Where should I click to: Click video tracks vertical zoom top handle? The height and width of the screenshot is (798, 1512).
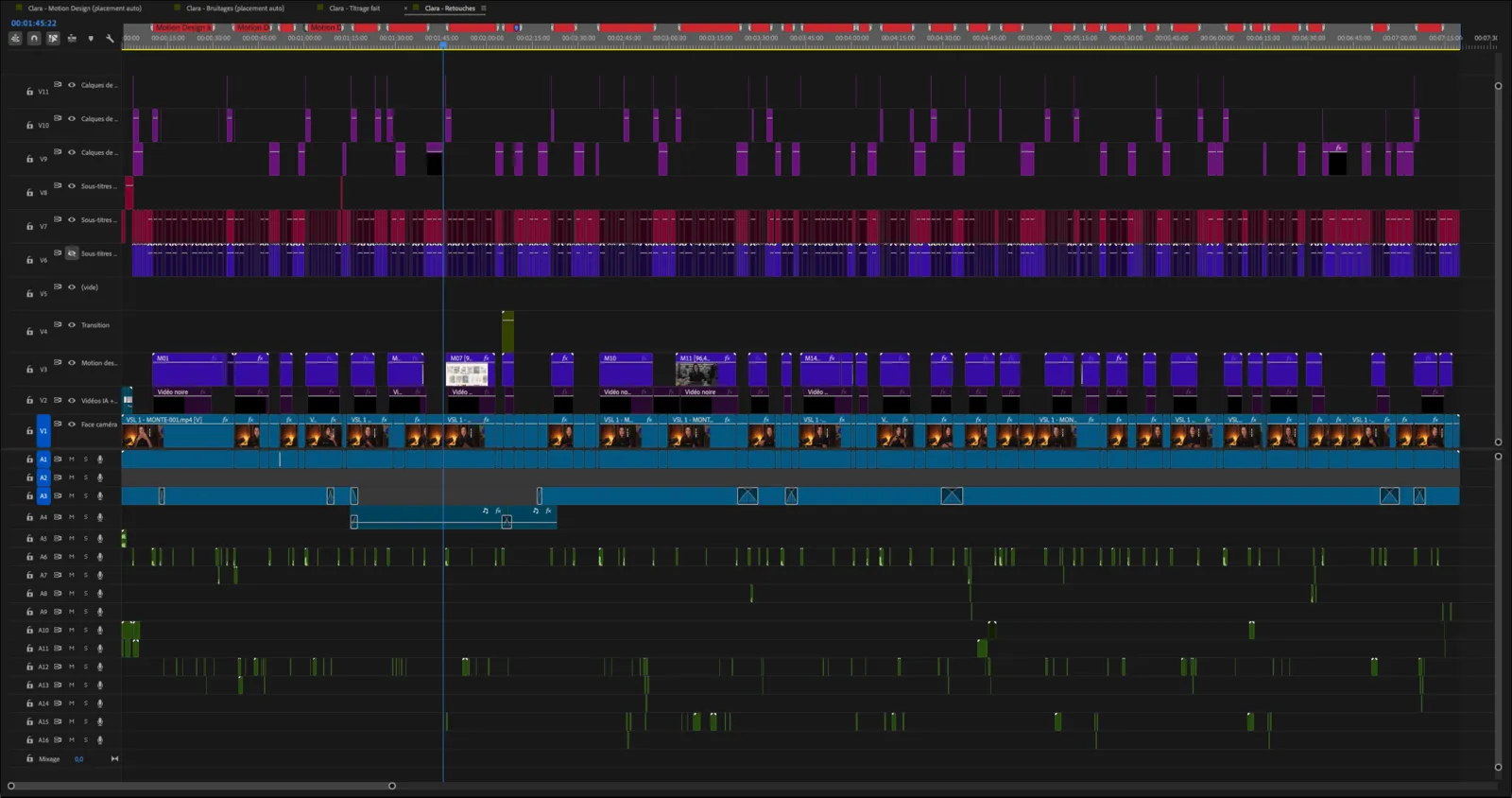point(1498,86)
